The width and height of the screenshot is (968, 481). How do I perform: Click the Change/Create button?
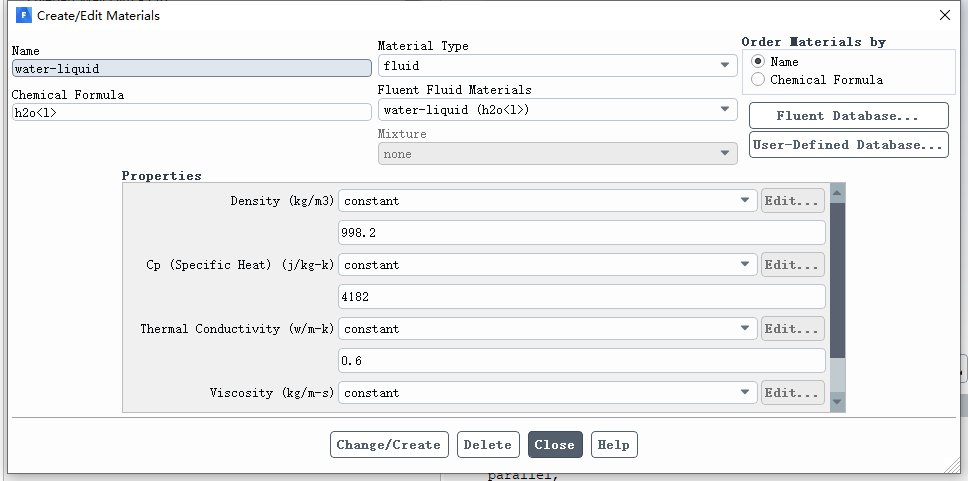coord(389,445)
